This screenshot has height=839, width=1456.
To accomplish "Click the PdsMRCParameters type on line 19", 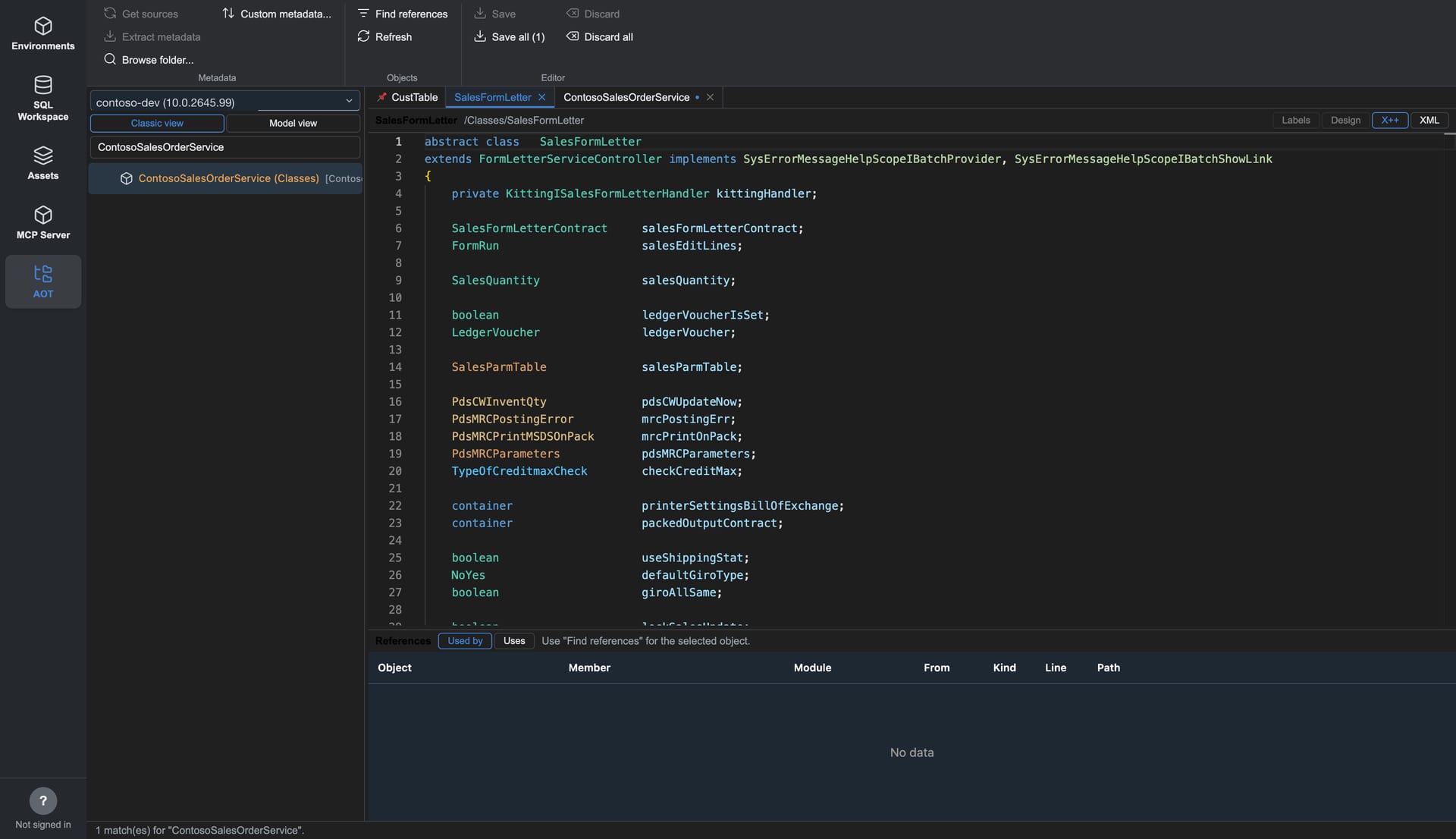I will click(505, 454).
